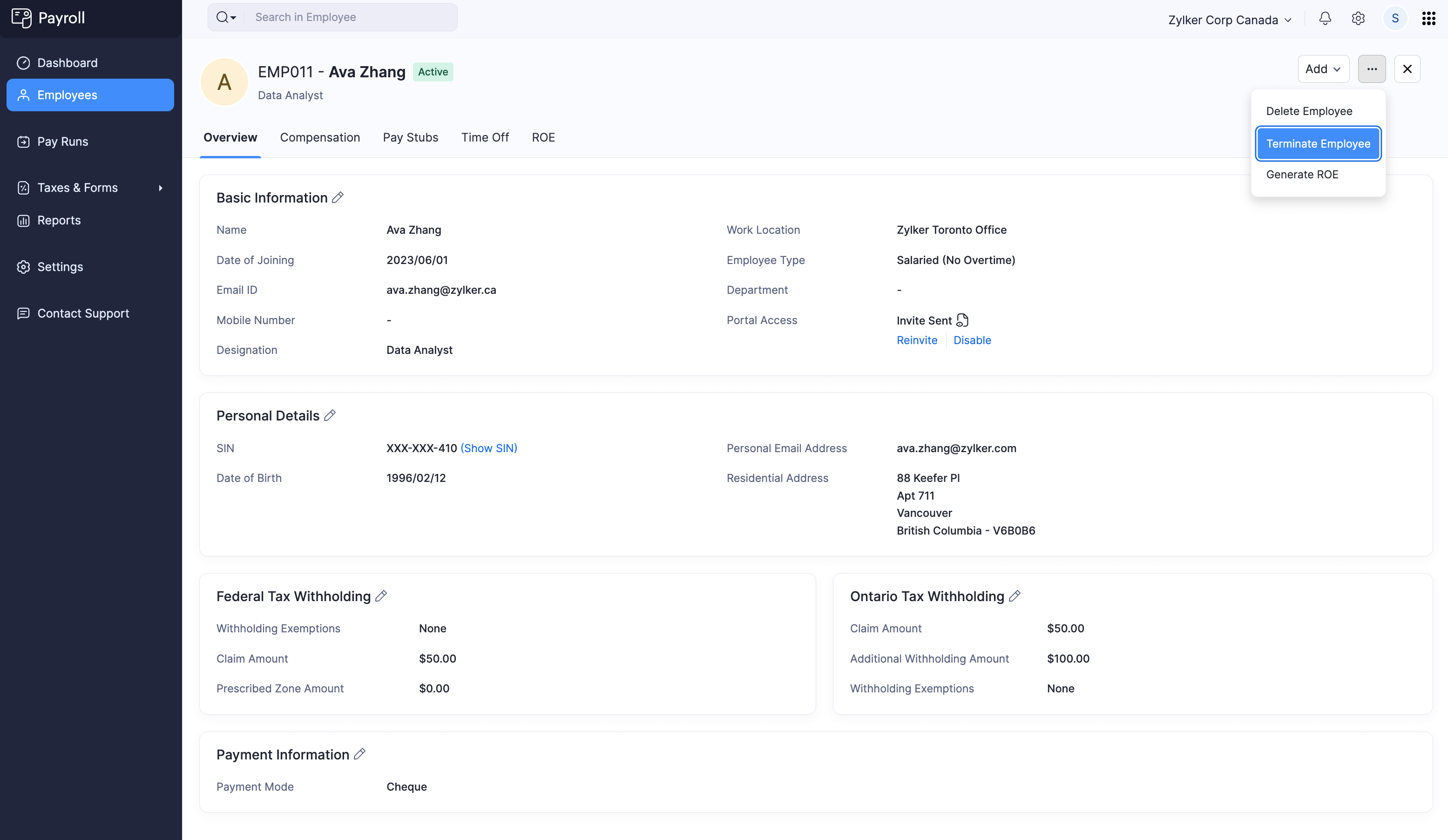
Task: Edit Basic Information with pencil icon
Action: (338, 197)
